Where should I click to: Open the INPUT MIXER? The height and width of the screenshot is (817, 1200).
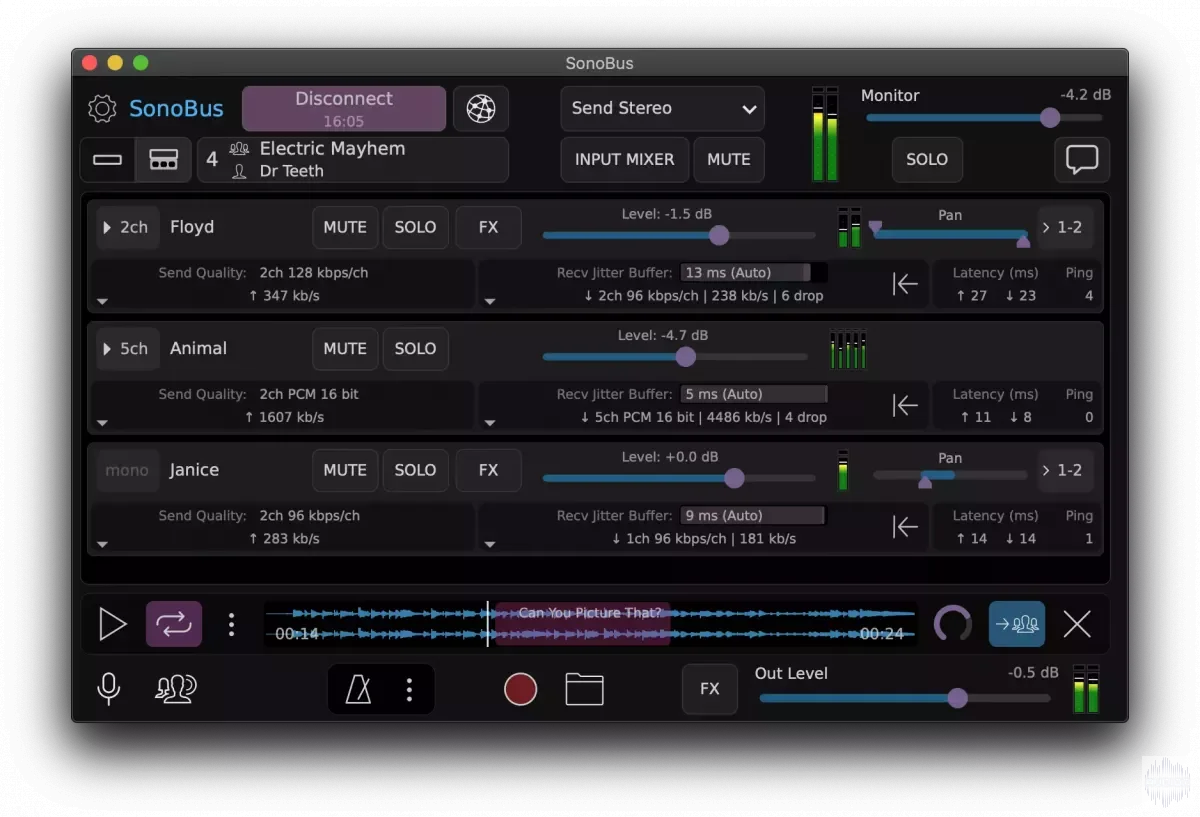coord(624,160)
